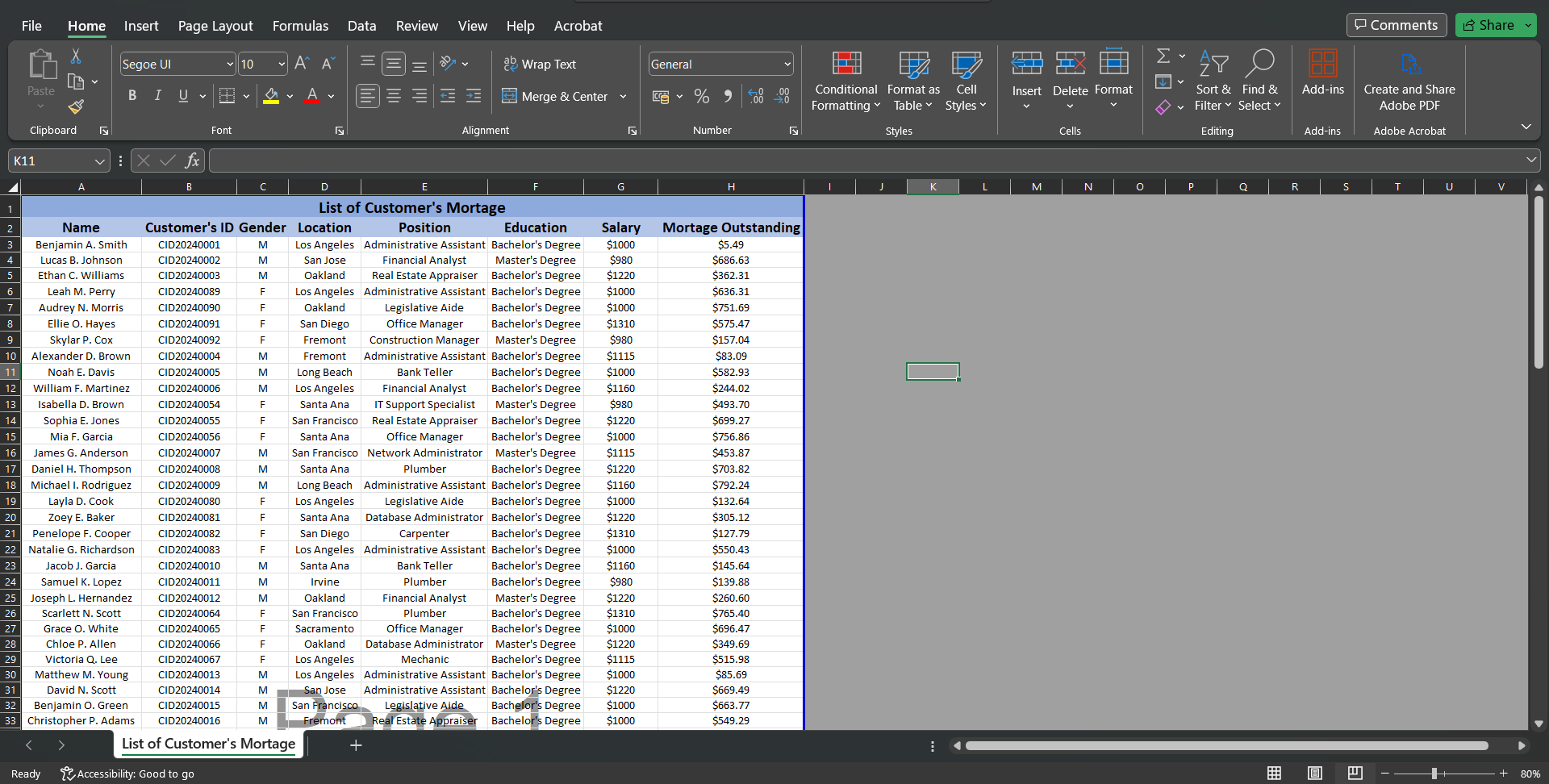Open Format as Table gallery
The width and height of the screenshot is (1549, 784).
(913, 81)
